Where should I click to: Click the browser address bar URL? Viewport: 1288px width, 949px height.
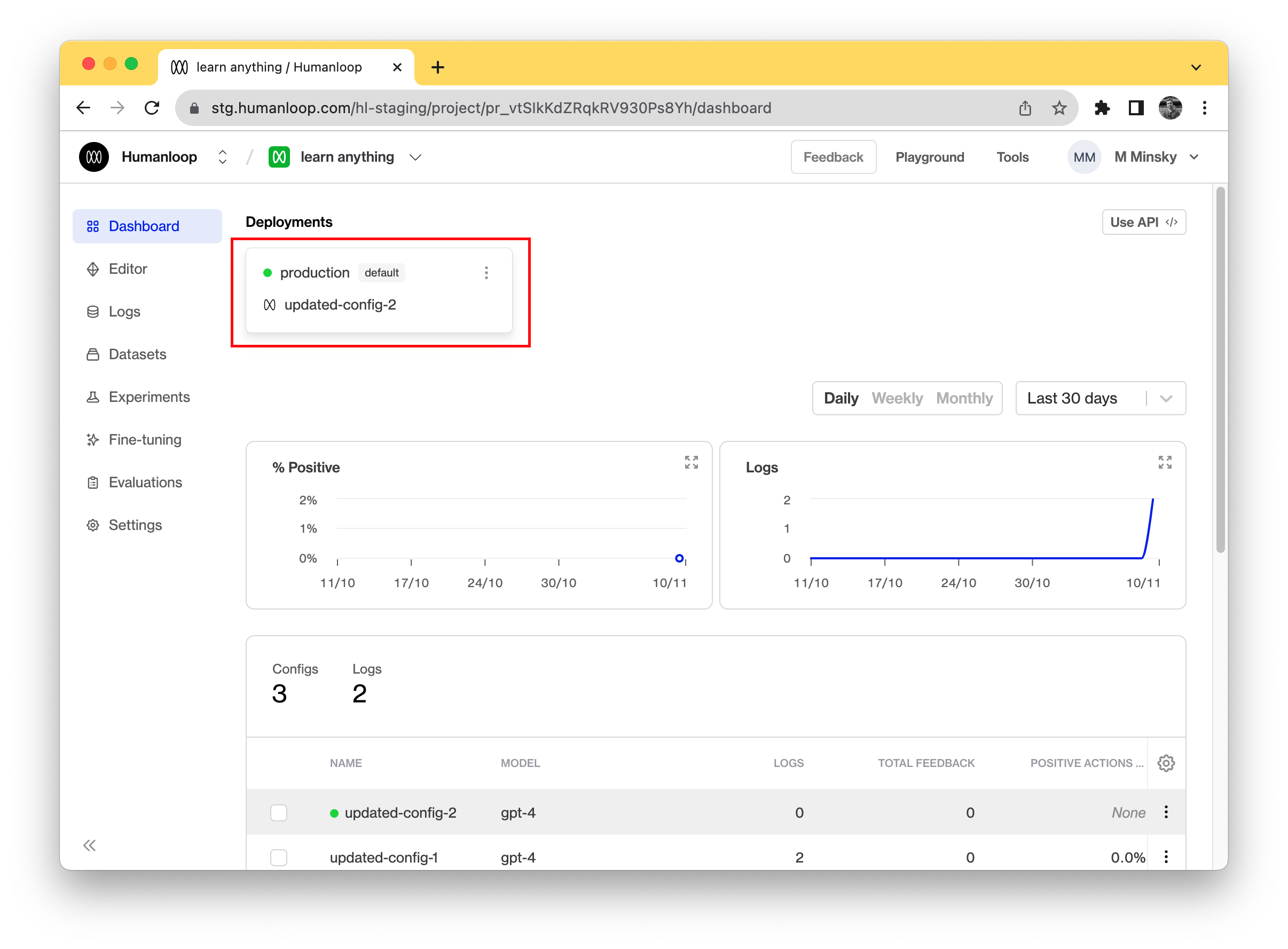pos(491,108)
